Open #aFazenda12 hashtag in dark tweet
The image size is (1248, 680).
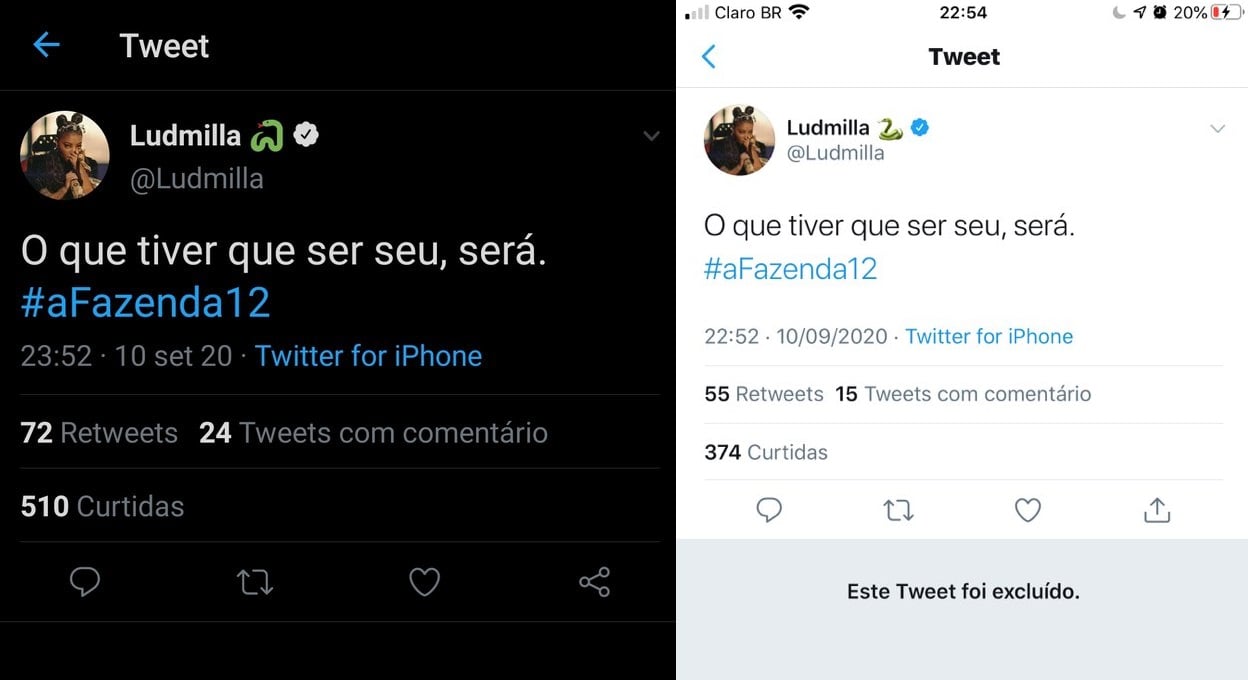coord(145,303)
